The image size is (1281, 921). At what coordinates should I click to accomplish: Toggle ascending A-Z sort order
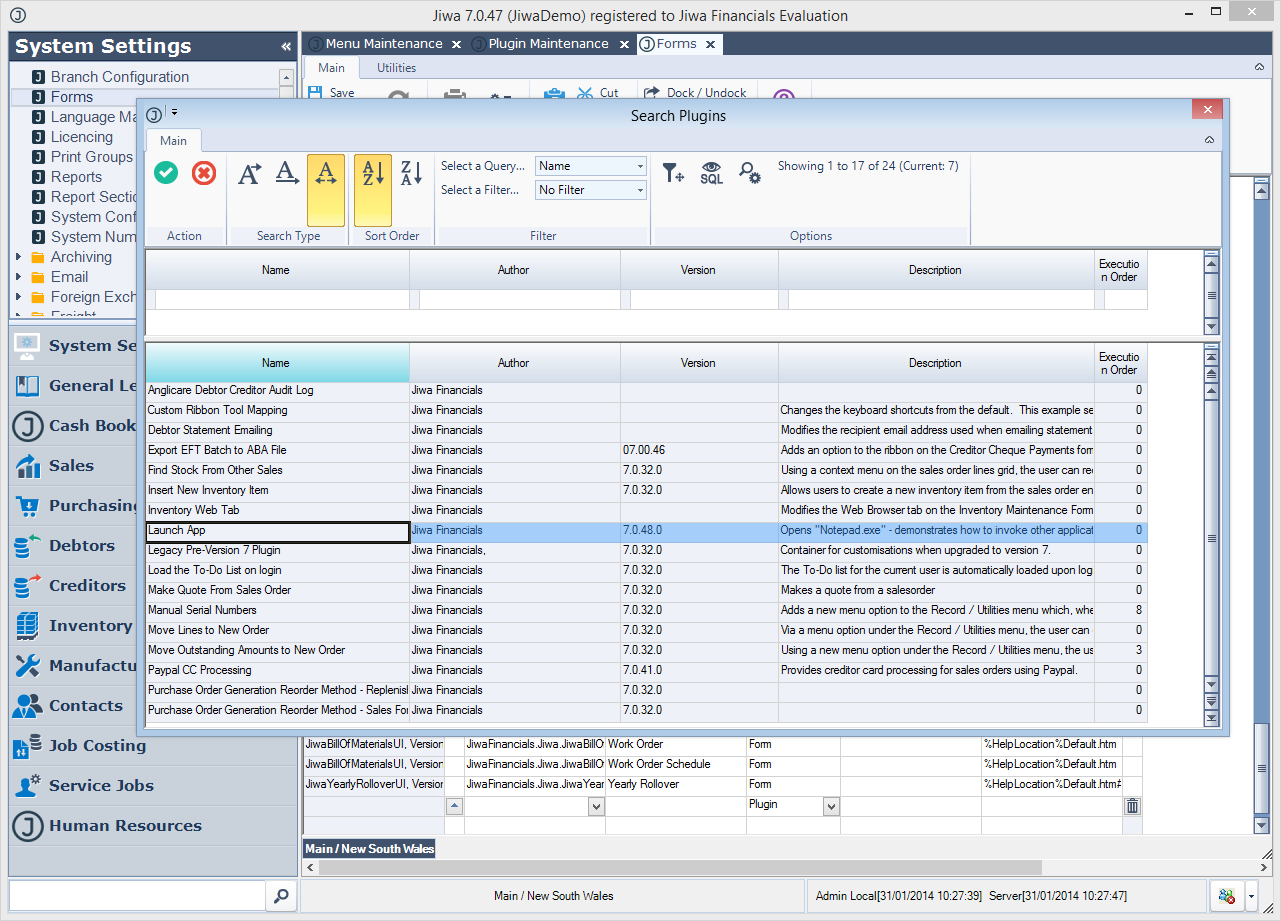(373, 174)
